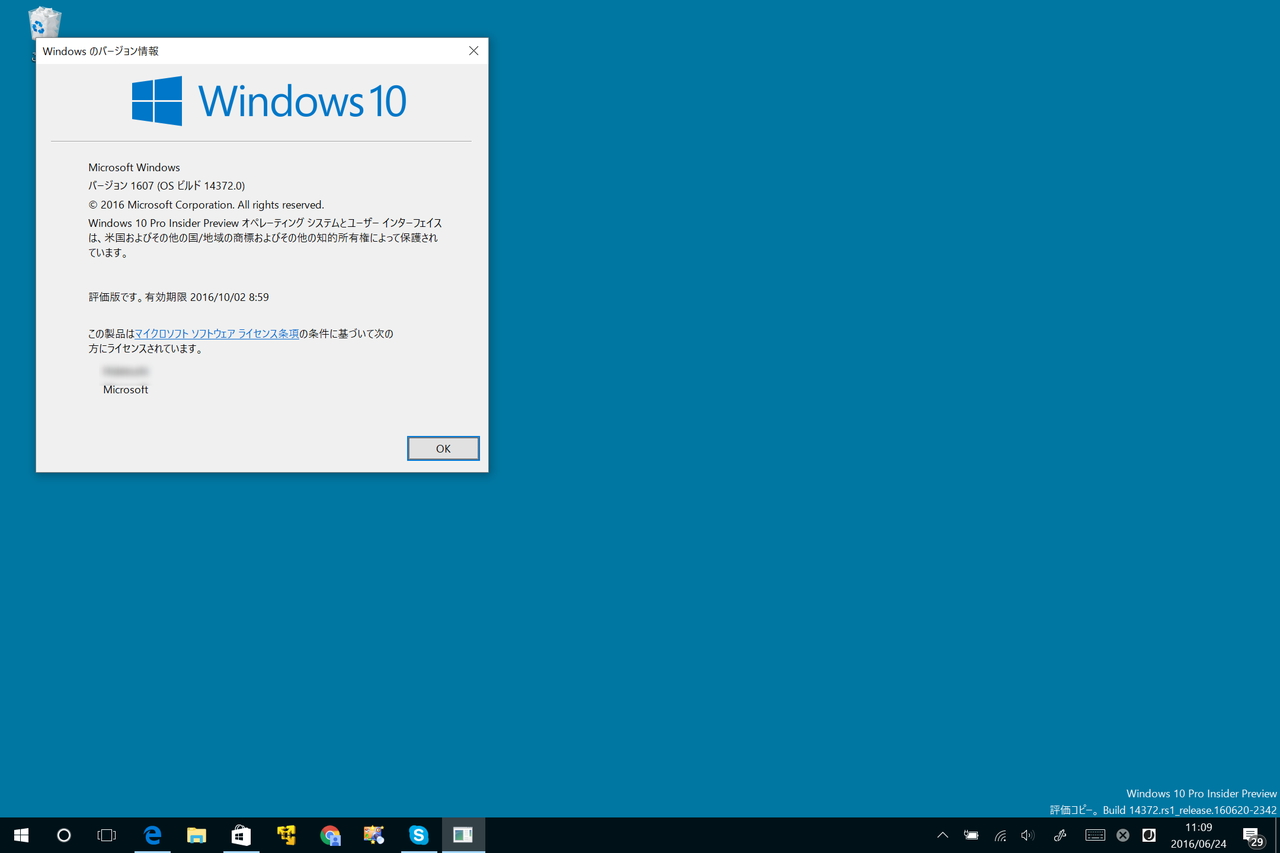Open the volume control in tray

click(x=1028, y=835)
